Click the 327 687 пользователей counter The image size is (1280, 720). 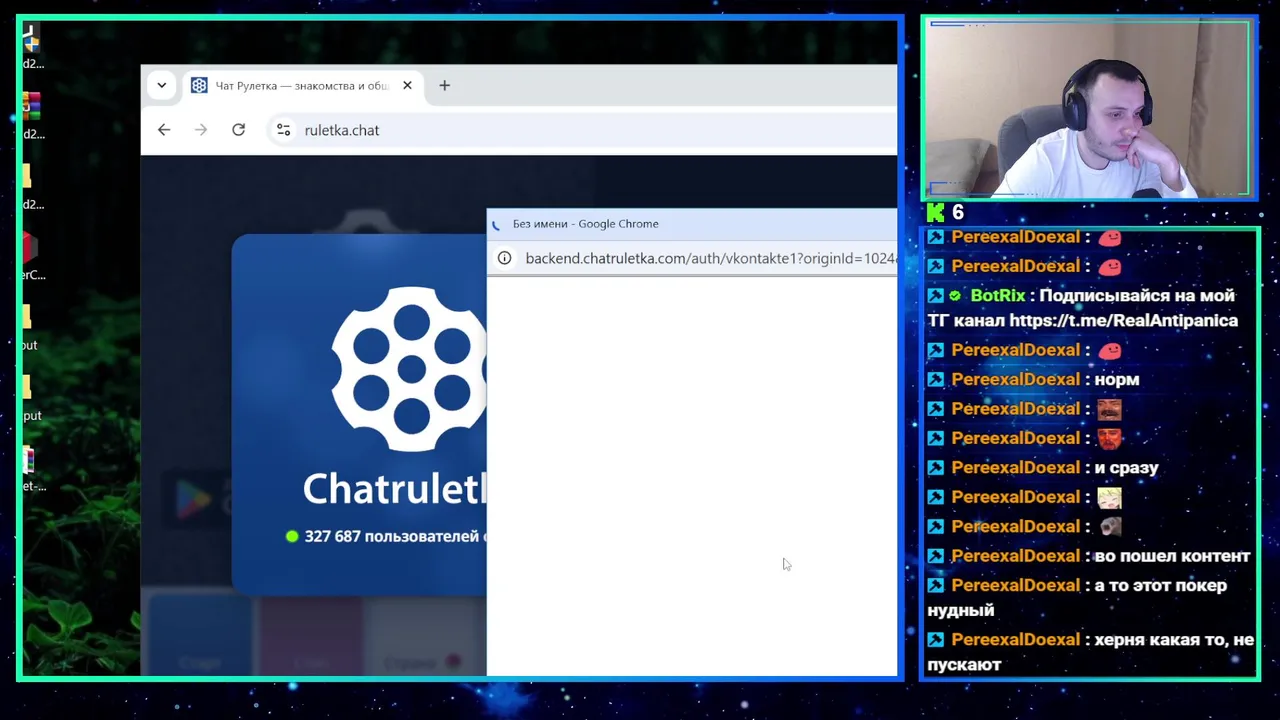coord(395,536)
